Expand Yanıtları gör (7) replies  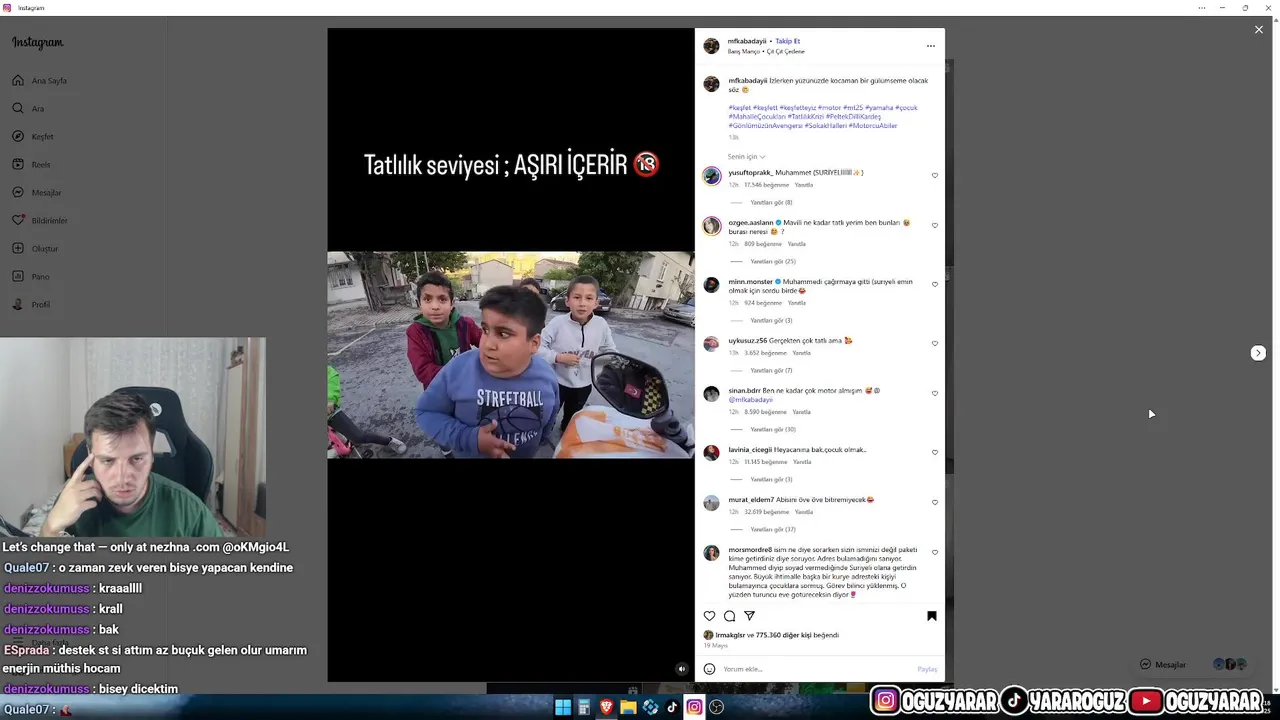pyautogui.click(x=771, y=370)
